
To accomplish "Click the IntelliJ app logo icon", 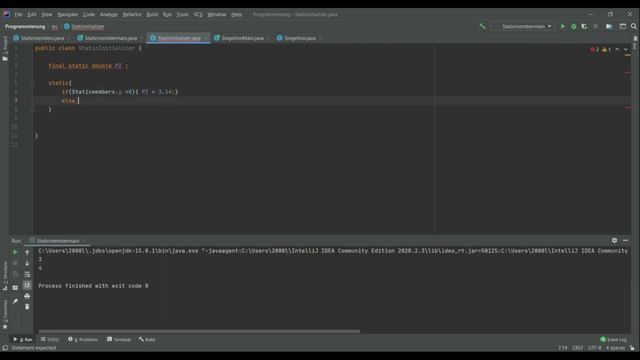I will [x=6, y=14].
